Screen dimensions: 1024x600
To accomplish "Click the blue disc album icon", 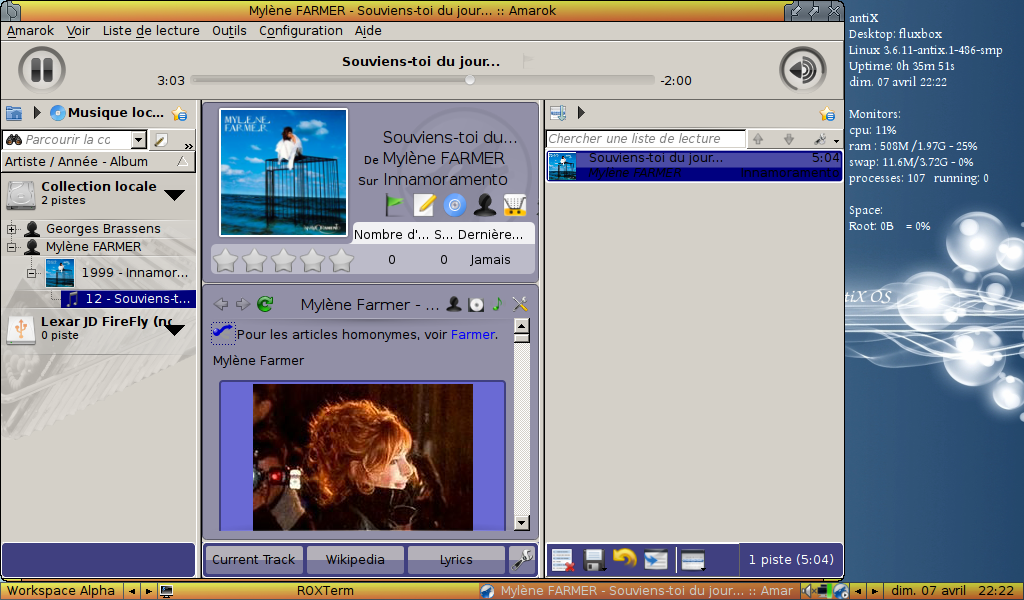I will point(455,205).
